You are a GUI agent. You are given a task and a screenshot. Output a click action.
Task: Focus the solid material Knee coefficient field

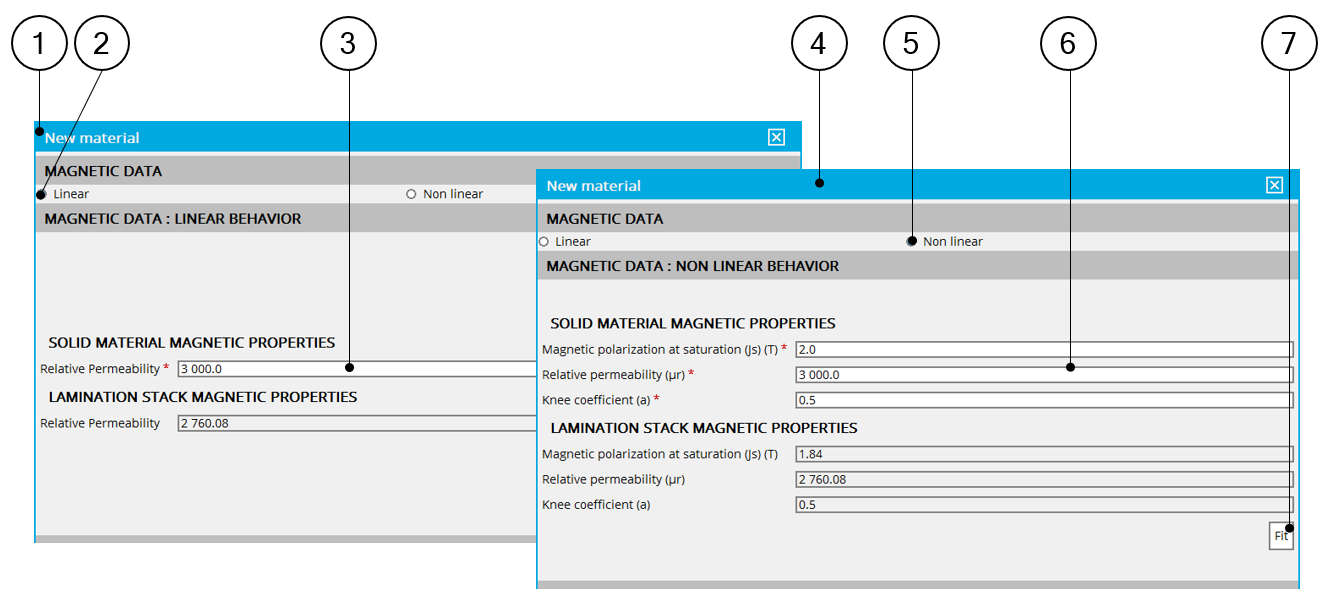tap(1043, 400)
